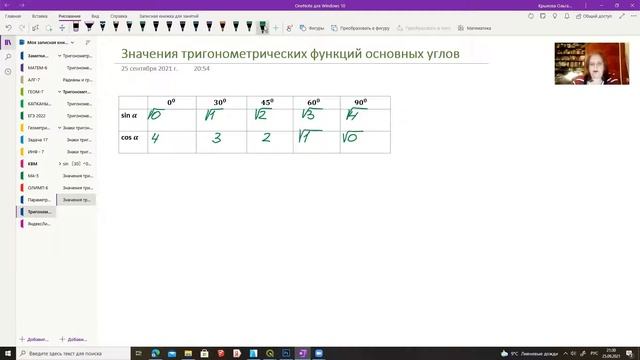Switch to the Рисование tab
The image size is (640, 360).
pyautogui.click(x=69, y=16)
